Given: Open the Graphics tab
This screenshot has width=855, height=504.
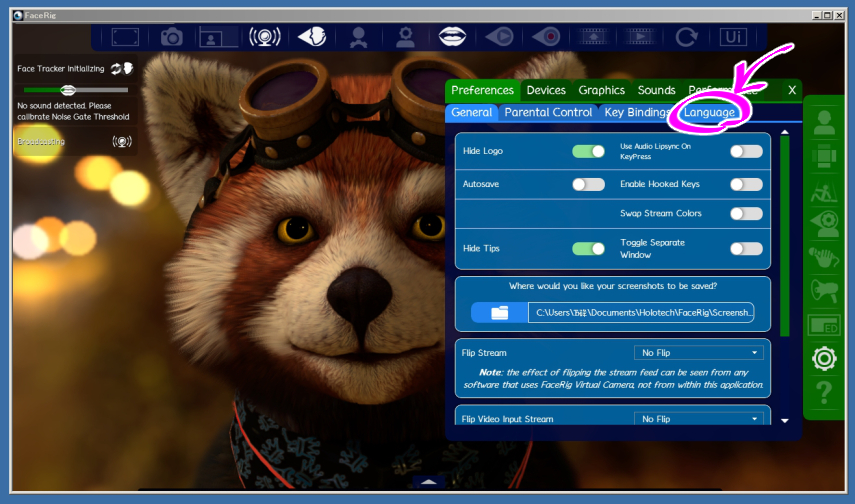Looking at the screenshot, I should click(601, 91).
